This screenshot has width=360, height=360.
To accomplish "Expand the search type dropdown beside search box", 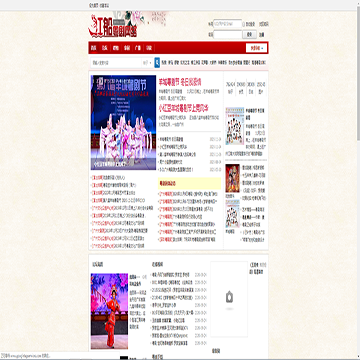I will 147,63.
